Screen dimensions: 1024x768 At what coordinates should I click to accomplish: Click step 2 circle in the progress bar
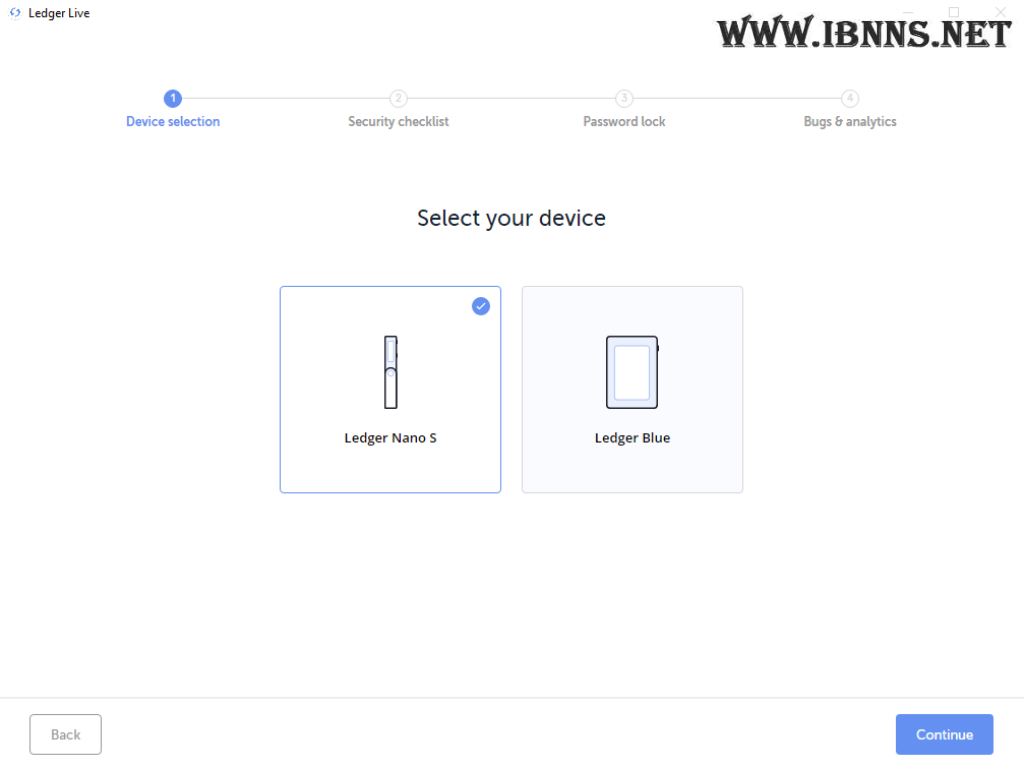(398, 99)
